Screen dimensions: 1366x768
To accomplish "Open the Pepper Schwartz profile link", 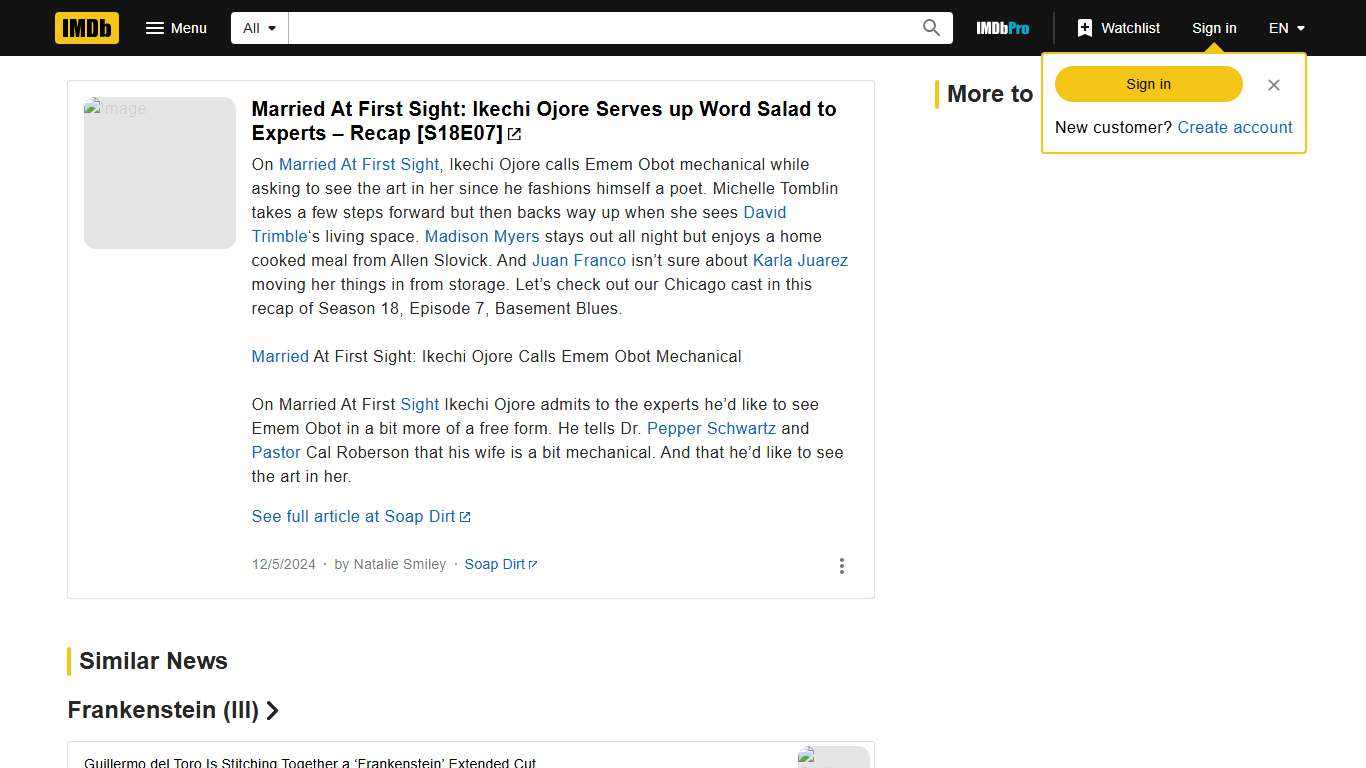I will (x=711, y=428).
